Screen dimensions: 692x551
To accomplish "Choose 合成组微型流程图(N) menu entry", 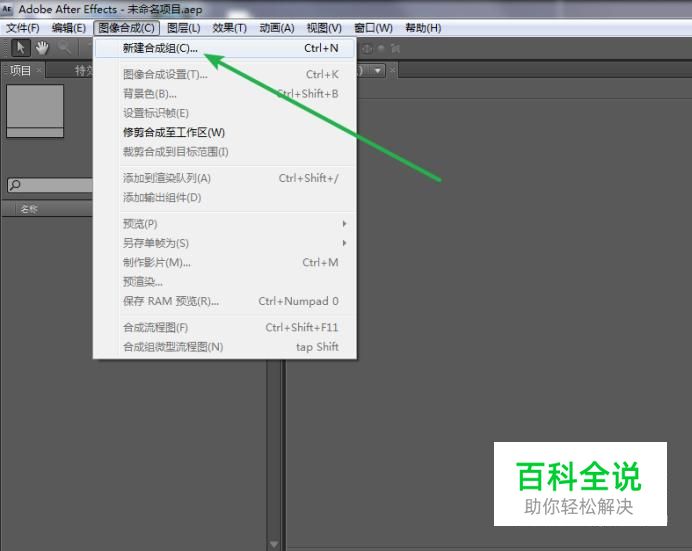I will coord(225,347).
